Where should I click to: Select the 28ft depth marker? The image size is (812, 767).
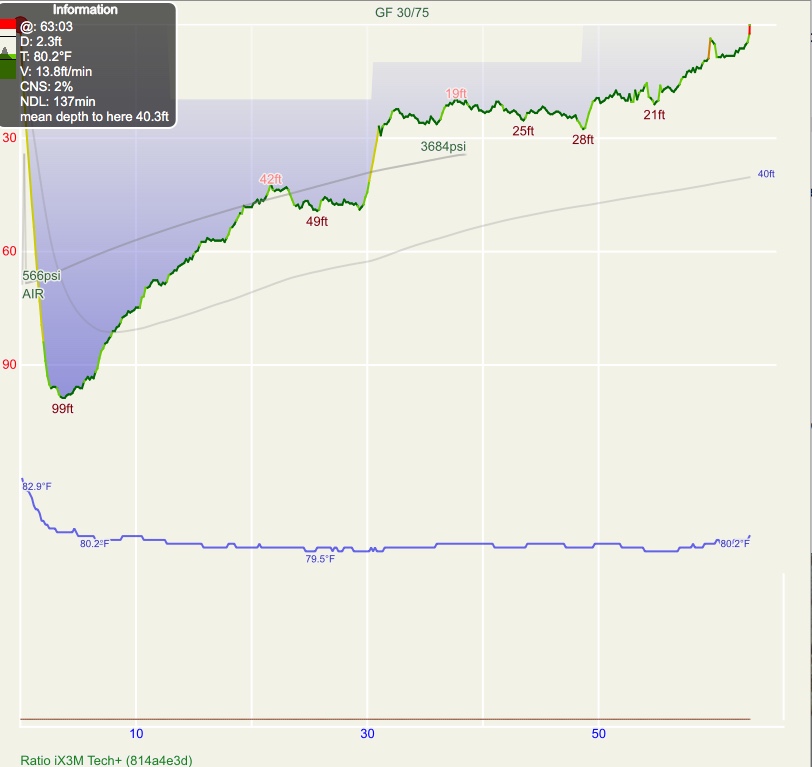point(583,140)
